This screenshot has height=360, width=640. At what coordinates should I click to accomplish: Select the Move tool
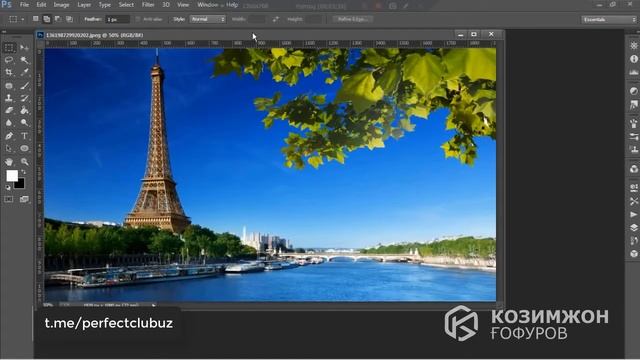[x=24, y=48]
